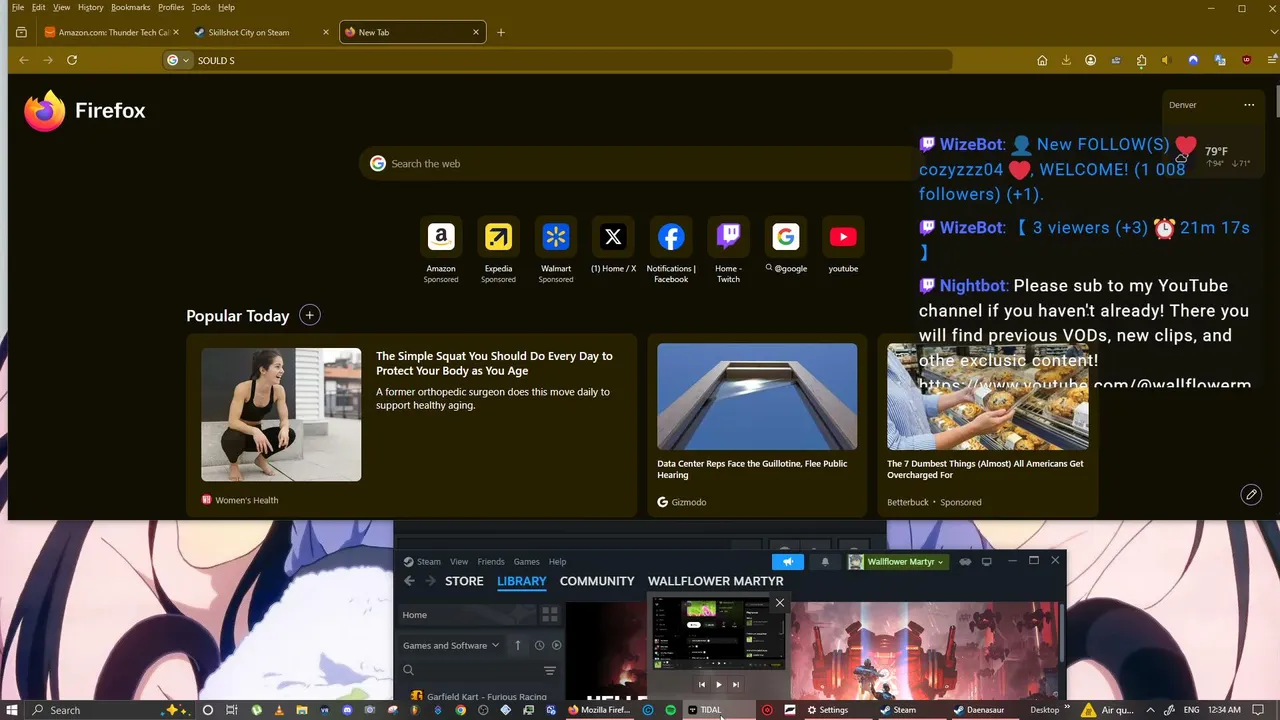
Task: Click the pencil customize icon on New Tab
Action: (x=1251, y=494)
